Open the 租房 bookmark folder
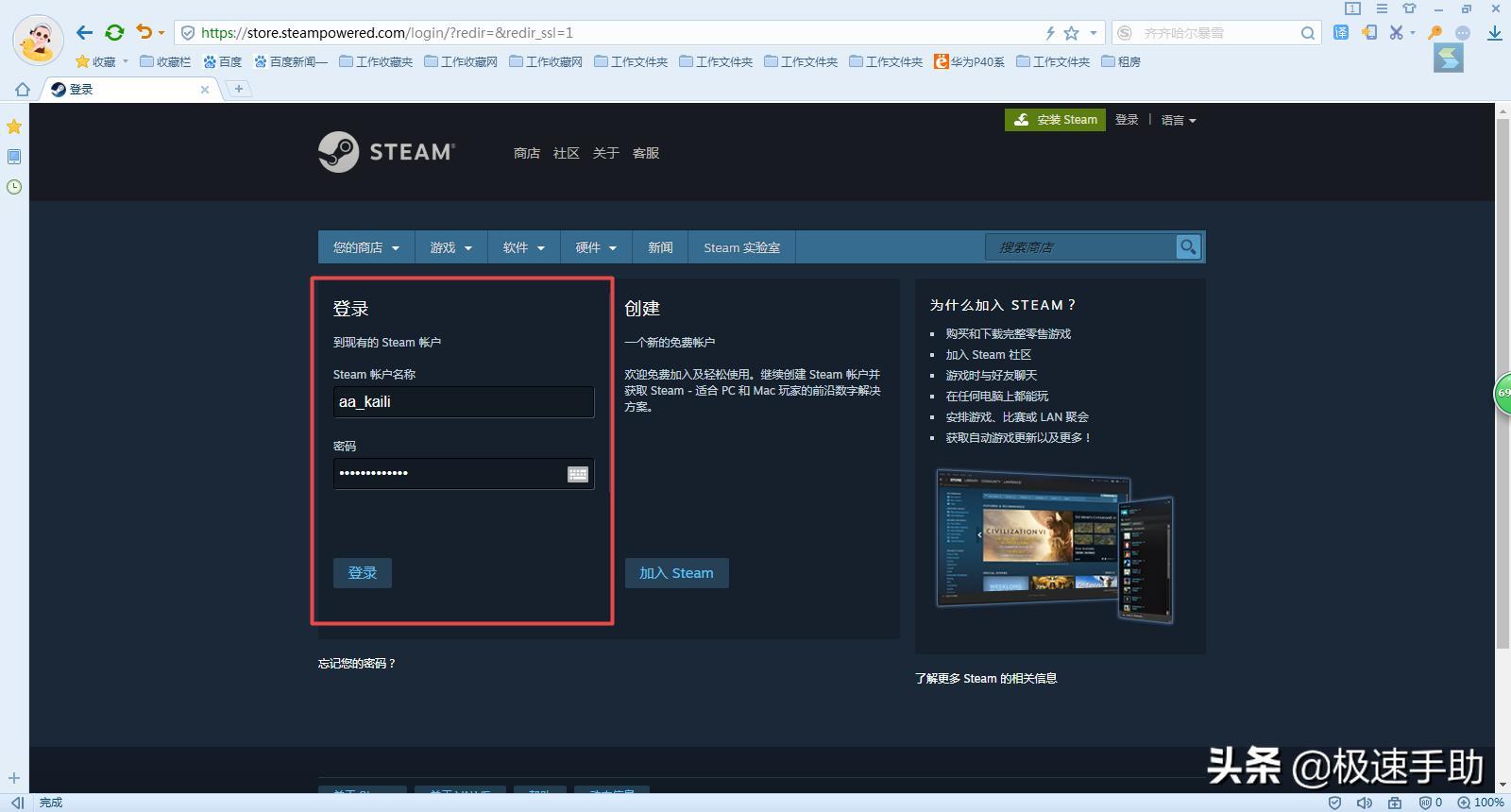Image resolution: width=1511 pixels, height=812 pixels. click(1121, 61)
